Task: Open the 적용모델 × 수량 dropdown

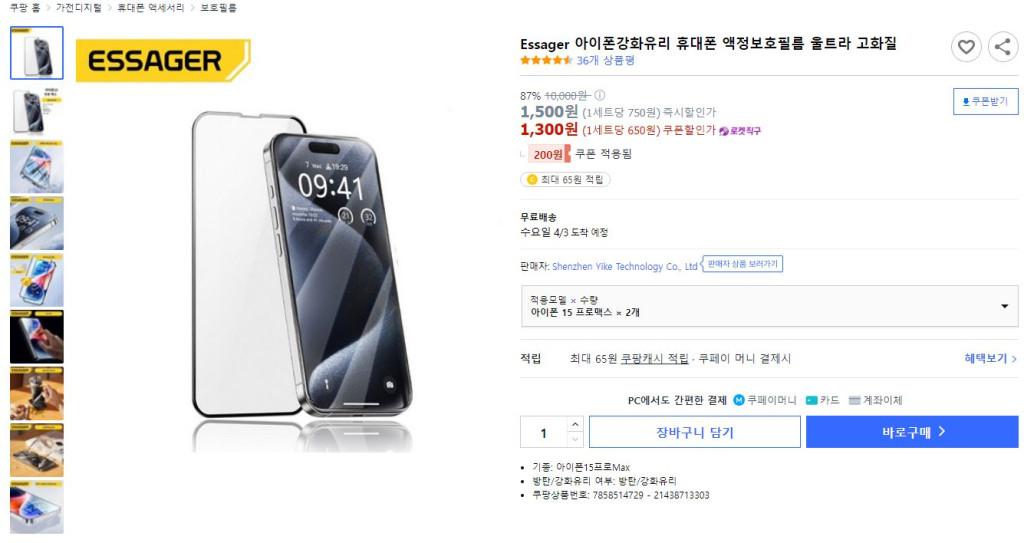Action: (769, 306)
